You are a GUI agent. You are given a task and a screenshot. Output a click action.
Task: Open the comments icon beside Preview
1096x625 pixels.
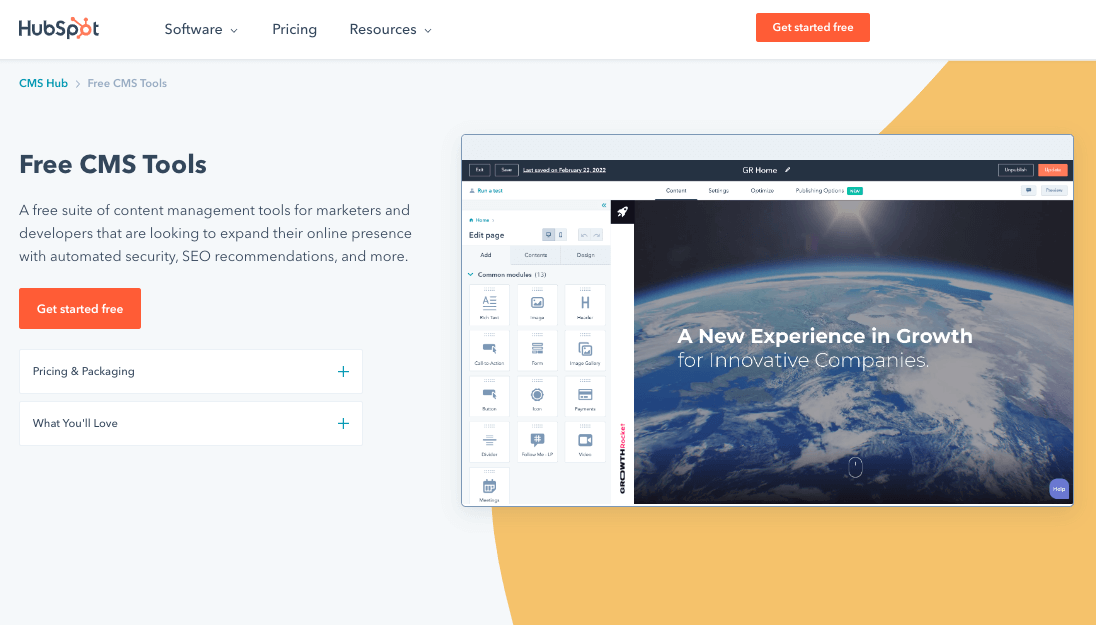coord(1029,190)
